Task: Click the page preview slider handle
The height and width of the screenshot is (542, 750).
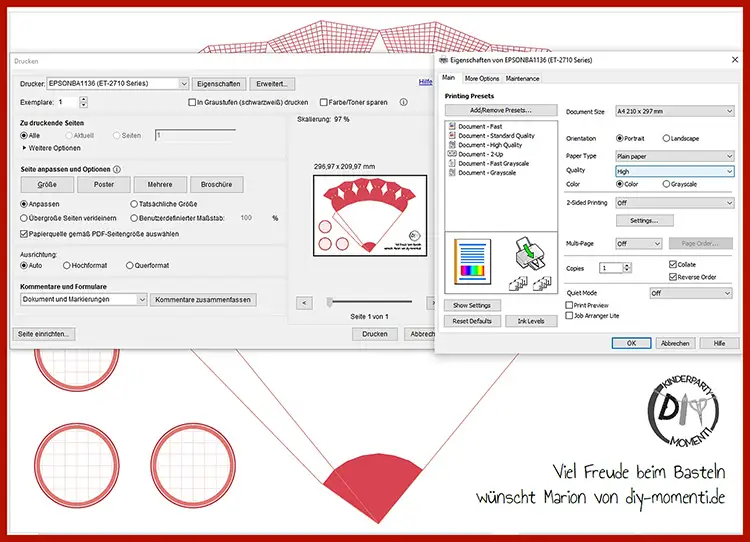Action: (330, 302)
